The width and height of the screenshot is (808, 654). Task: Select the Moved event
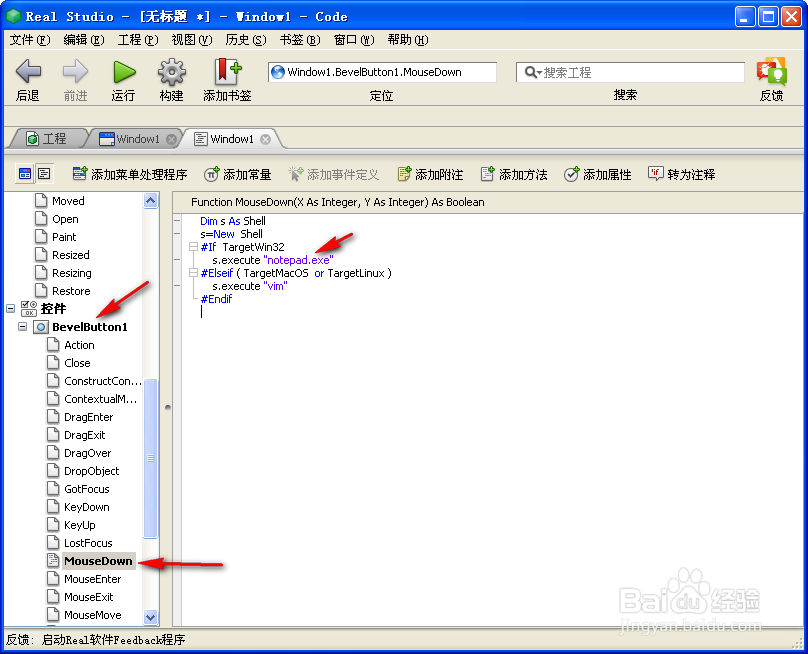pyautogui.click(x=68, y=201)
